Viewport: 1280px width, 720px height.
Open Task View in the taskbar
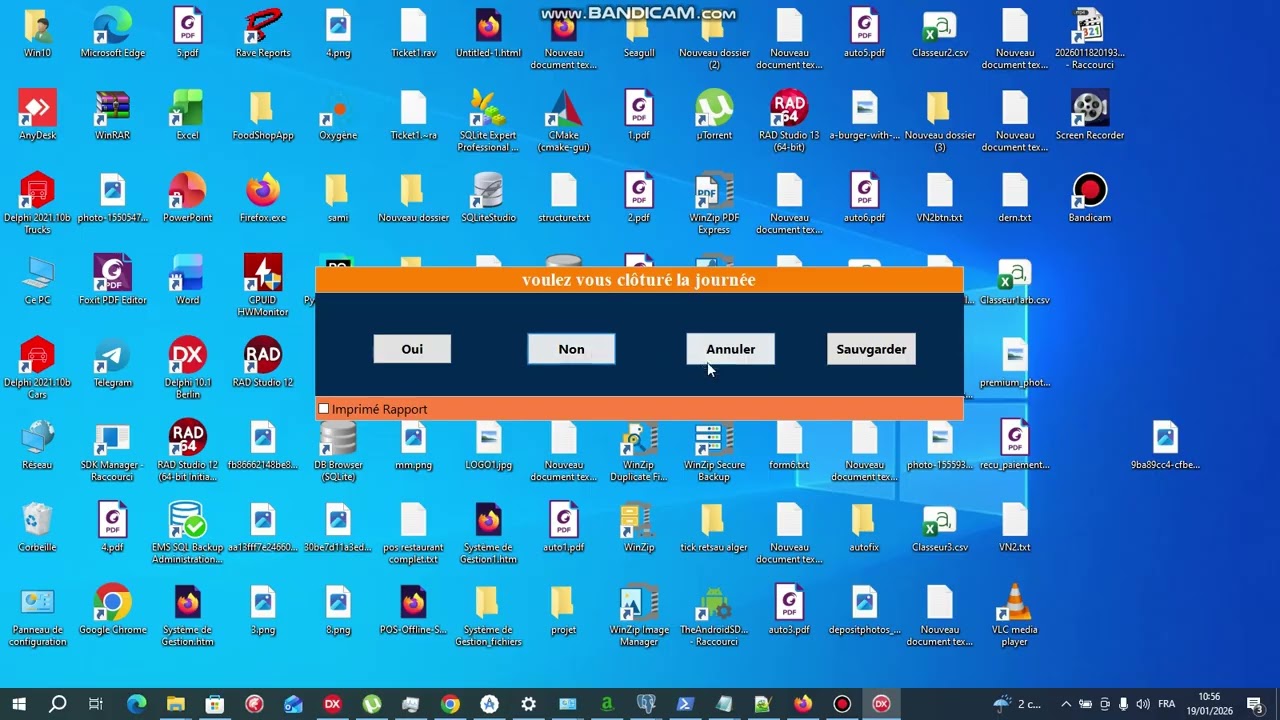point(96,704)
